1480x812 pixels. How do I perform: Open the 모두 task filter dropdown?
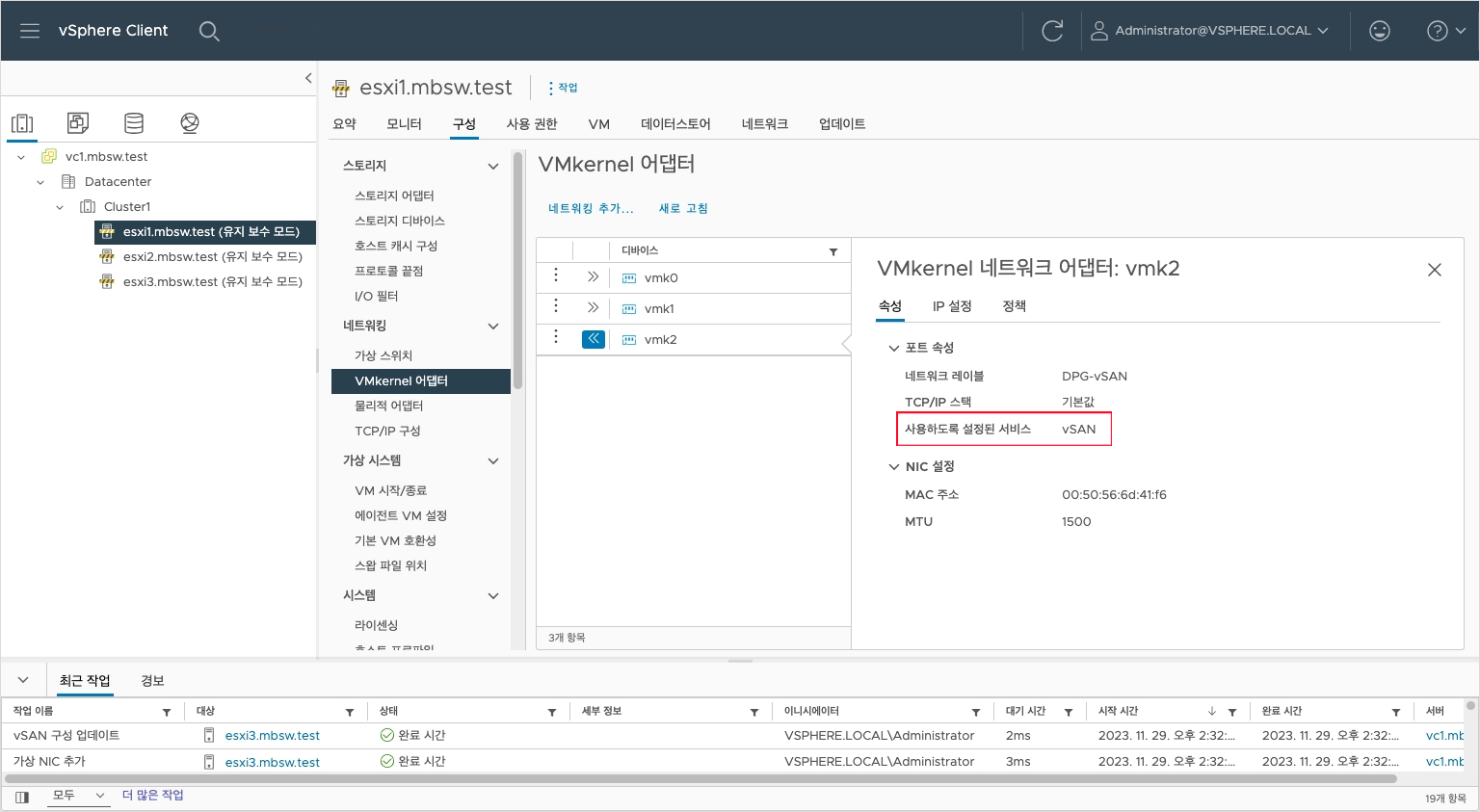pyautogui.click(x=78, y=796)
